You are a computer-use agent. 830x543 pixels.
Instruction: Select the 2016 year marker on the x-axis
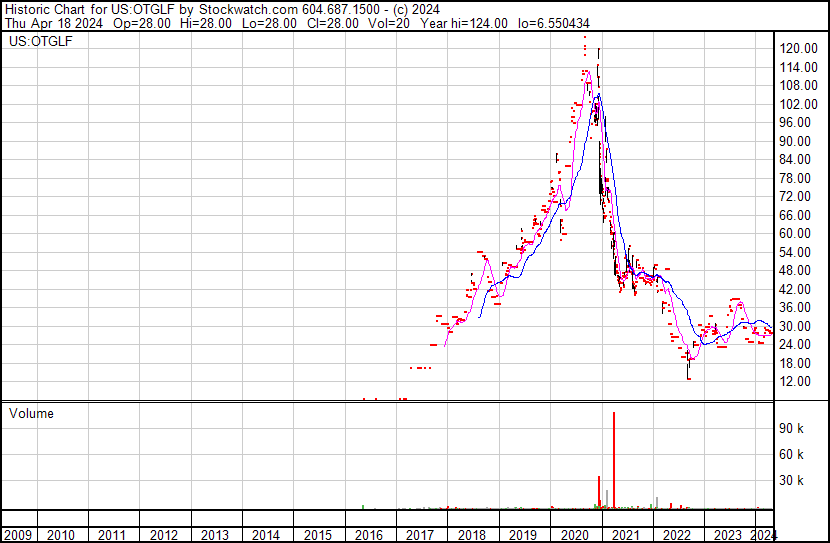coord(370,535)
